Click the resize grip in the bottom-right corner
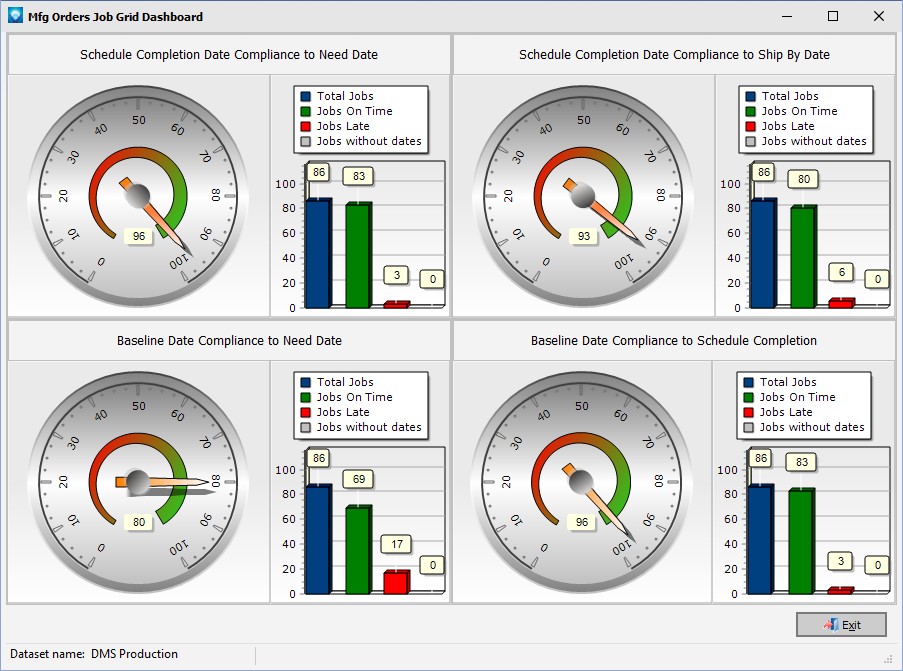 pyautogui.click(x=887, y=658)
